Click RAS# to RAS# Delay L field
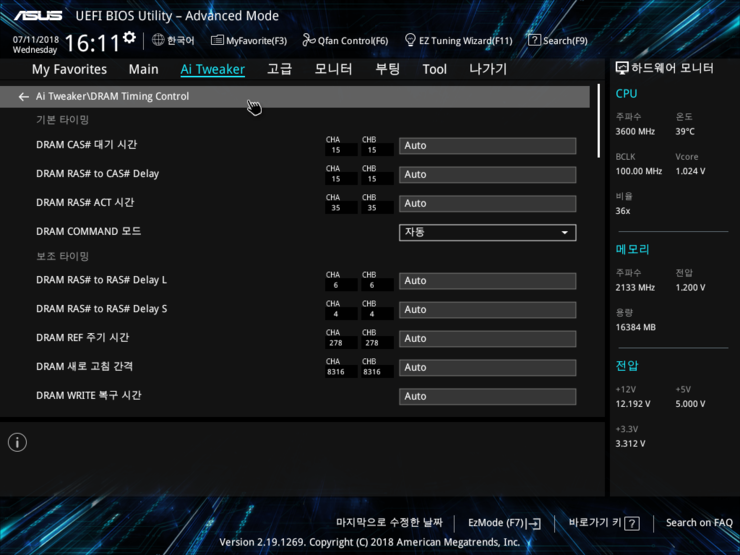Image resolution: width=740 pixels, height=555 pixels. (x=488, y=281)
